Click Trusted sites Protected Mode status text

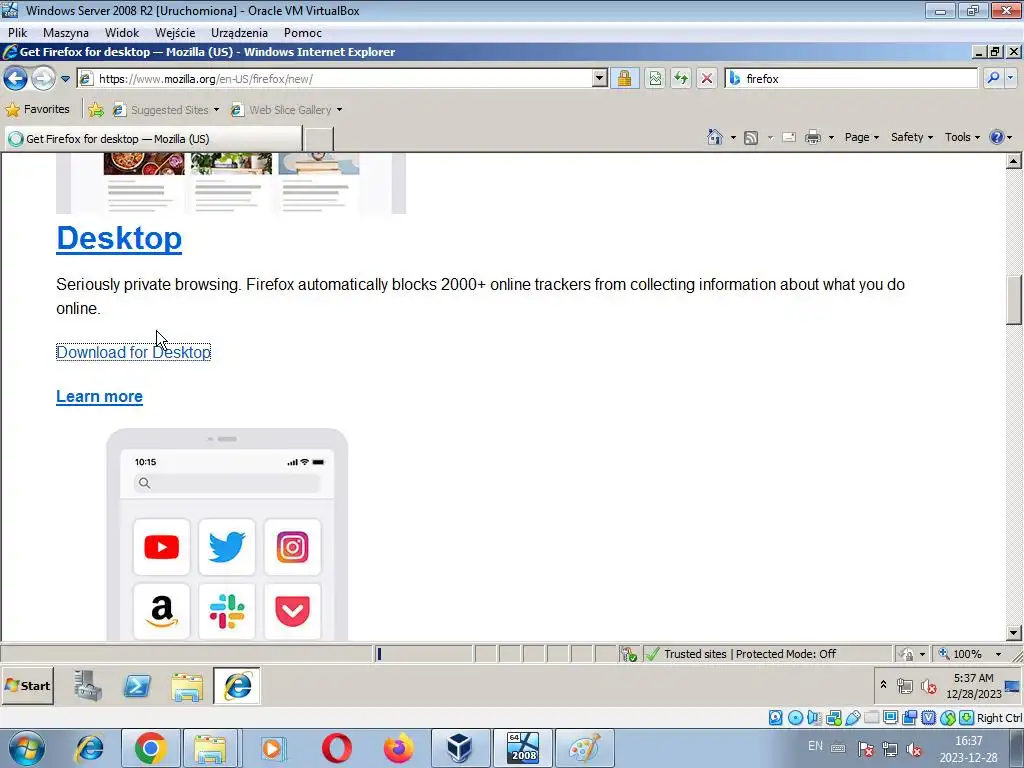(x=750, y=654)
